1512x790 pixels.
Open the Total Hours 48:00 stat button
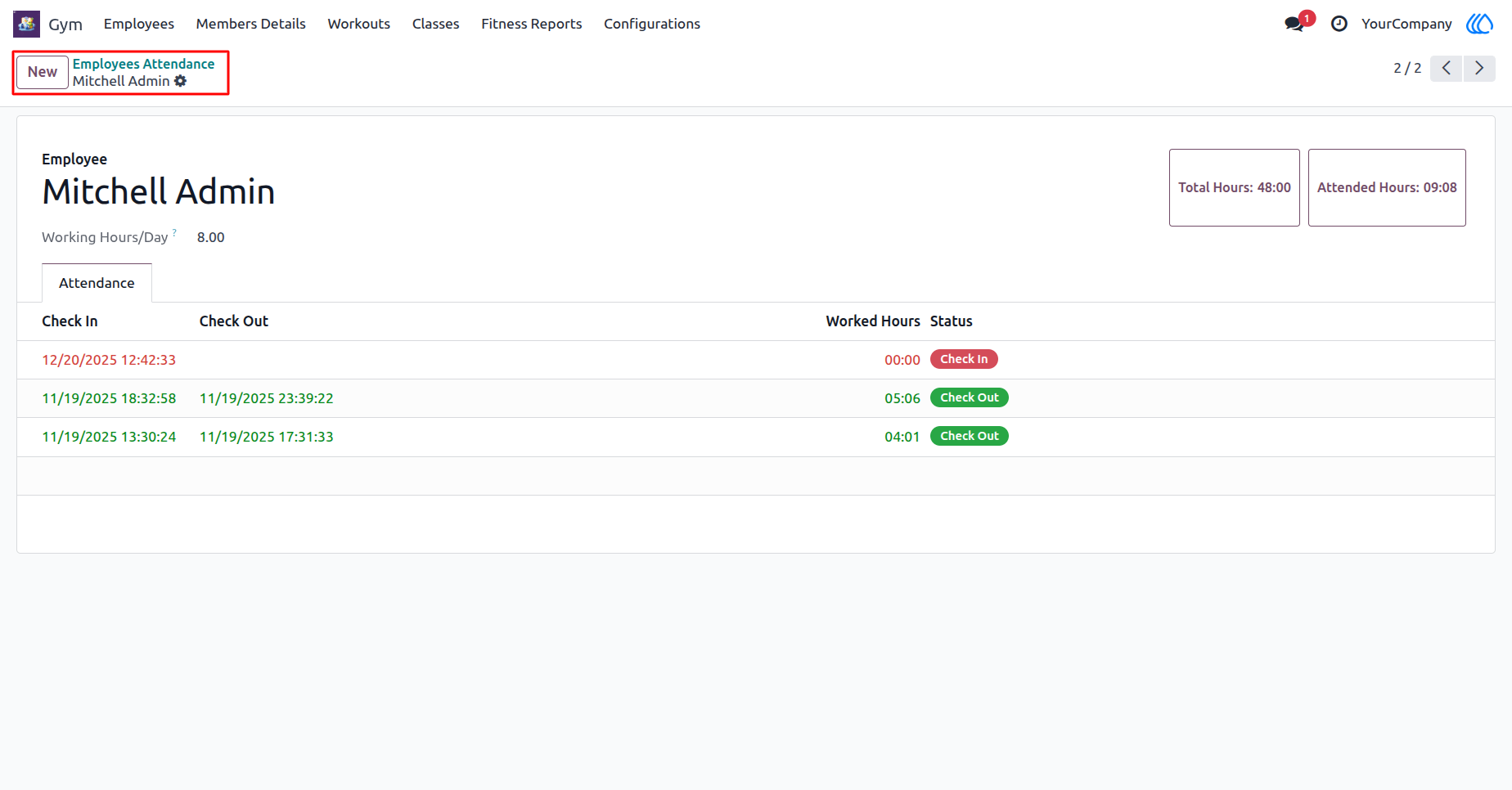(x=1235, y=187)
